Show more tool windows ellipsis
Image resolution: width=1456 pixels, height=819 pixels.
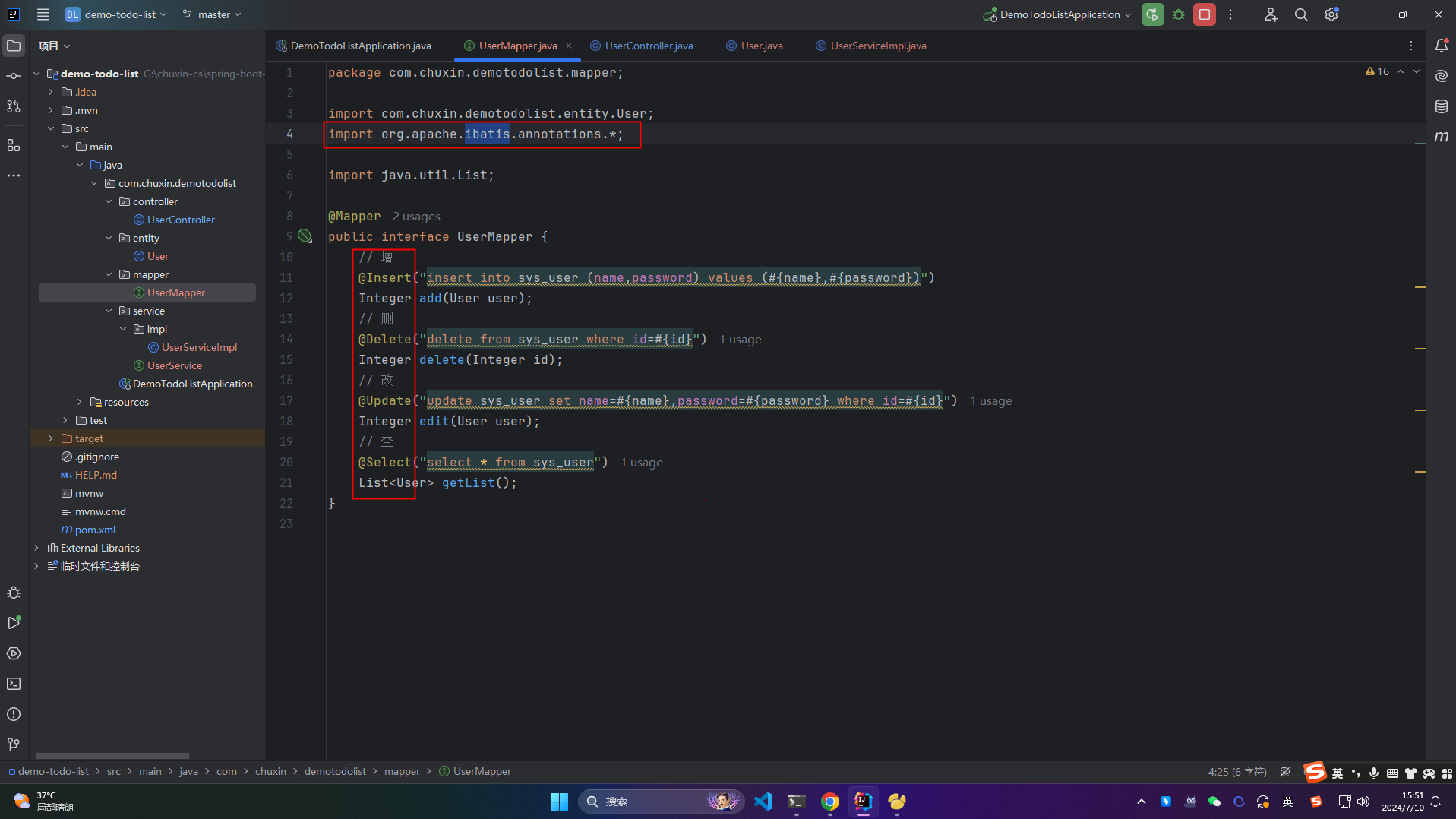point(14,175)
